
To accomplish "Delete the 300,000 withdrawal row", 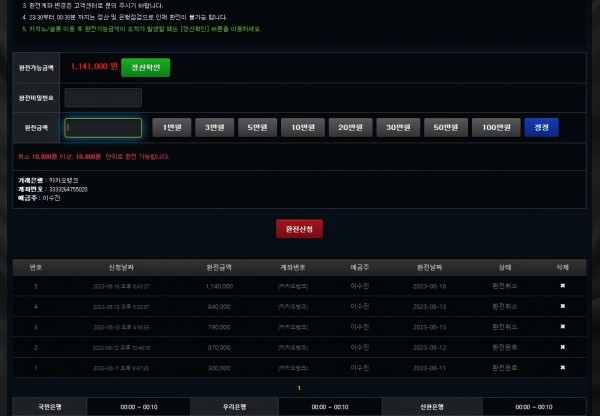I will coord(562,367).
